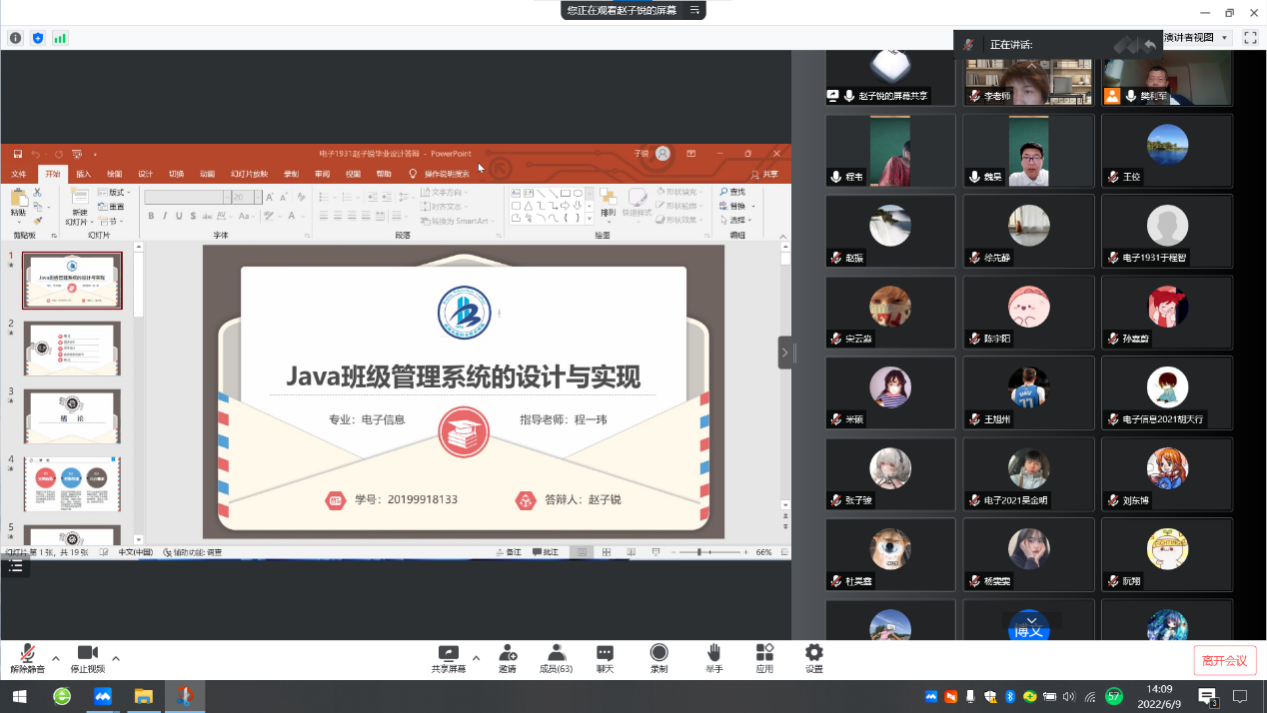The image size is (1267, 713).
Task: Expand participant gallery with side arrow
Action: click(785, 352)
